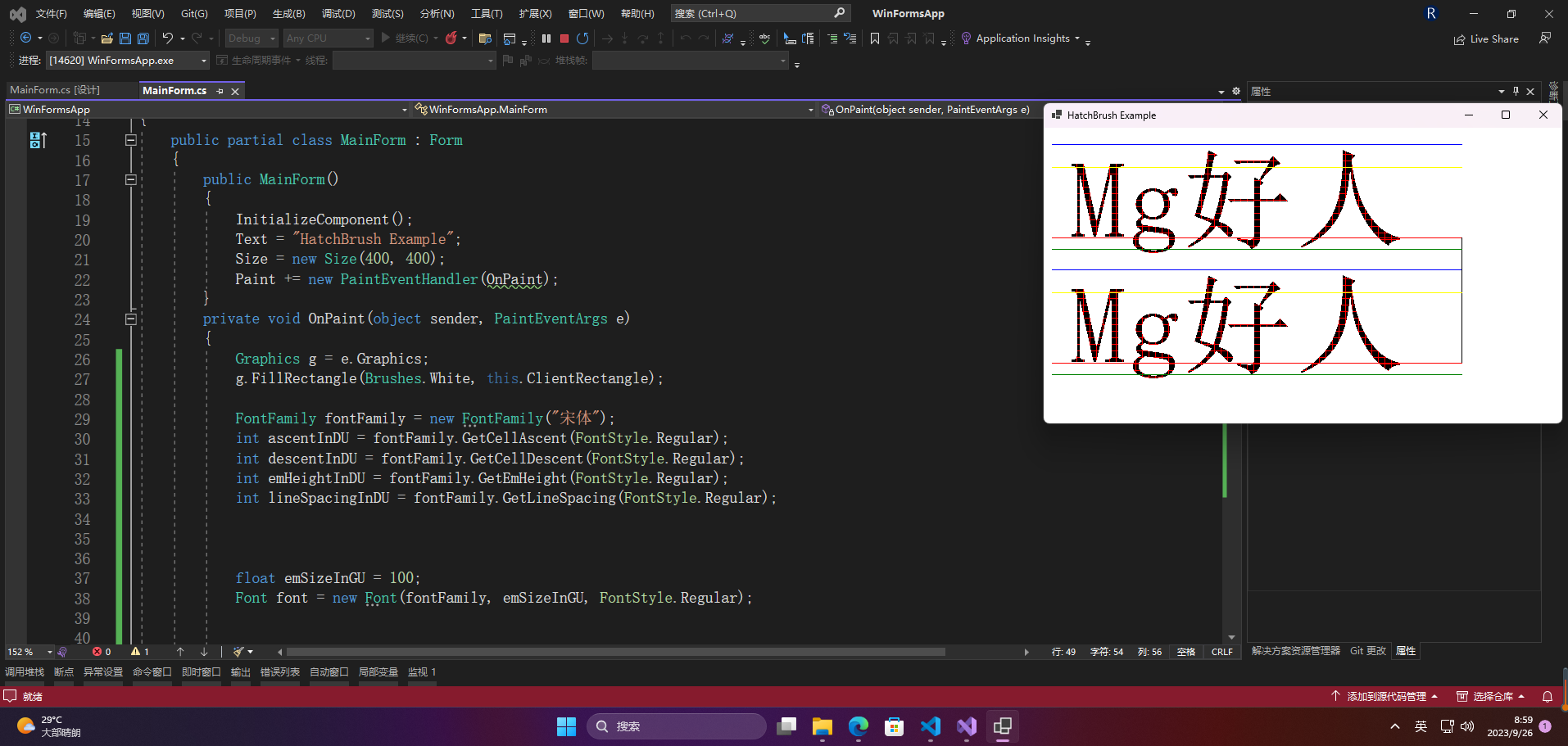The width and height of the screenshot is (1568, 746).
Task: Pause debugging with the Break All icon
Action: click(x=546, y=38)
